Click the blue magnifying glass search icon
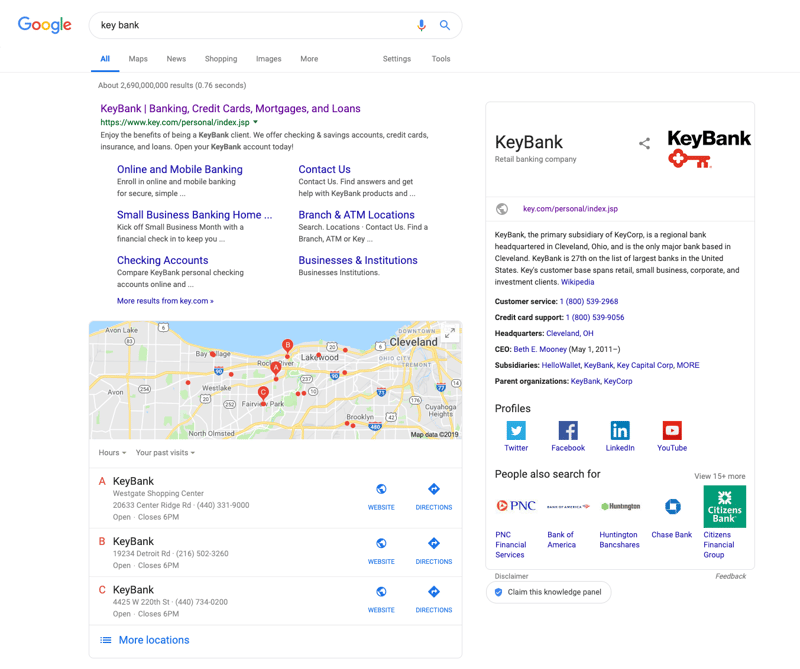 click(x=445, y=25)
